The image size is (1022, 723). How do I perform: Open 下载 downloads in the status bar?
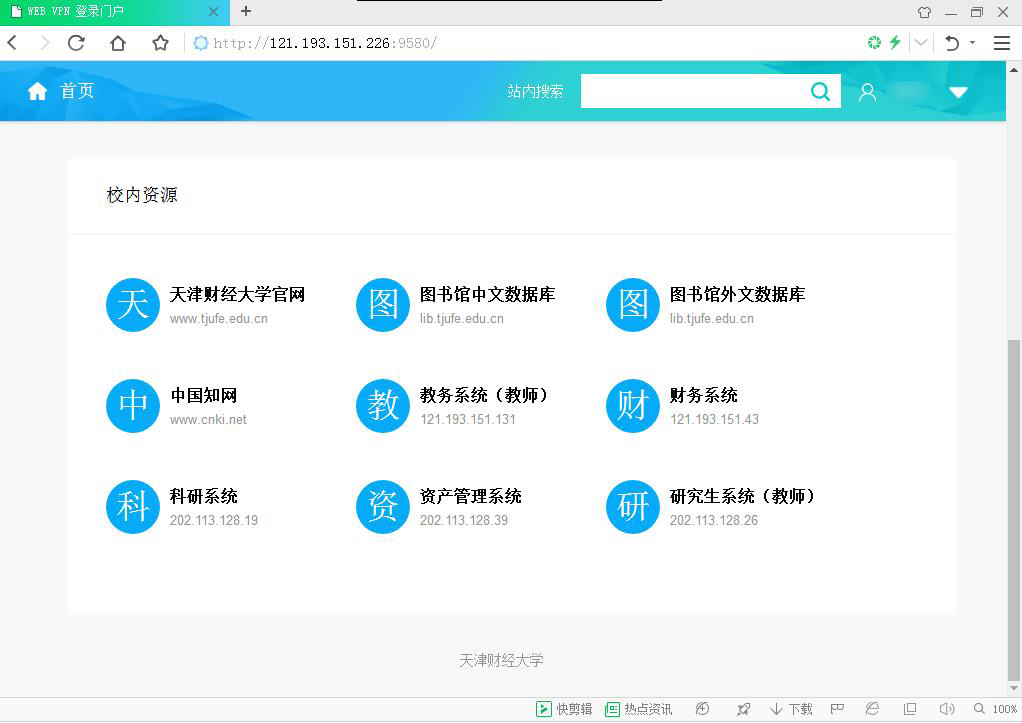tap(791, 709)
